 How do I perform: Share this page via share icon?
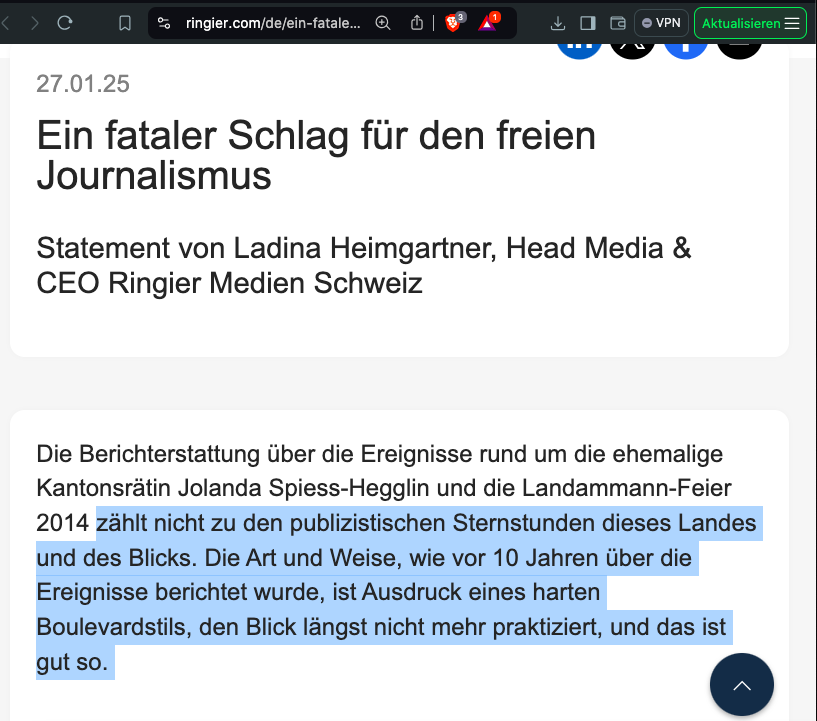pyautogui.click(x=417, y=23)
